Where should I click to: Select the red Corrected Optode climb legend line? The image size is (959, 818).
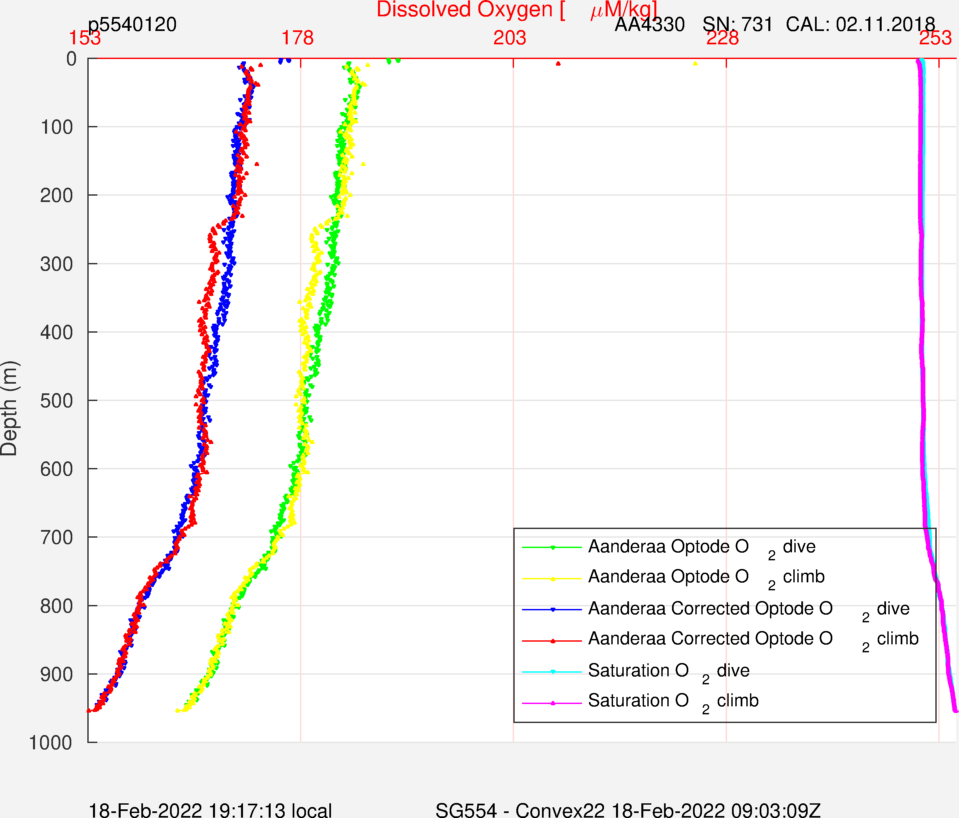point(553,638)
